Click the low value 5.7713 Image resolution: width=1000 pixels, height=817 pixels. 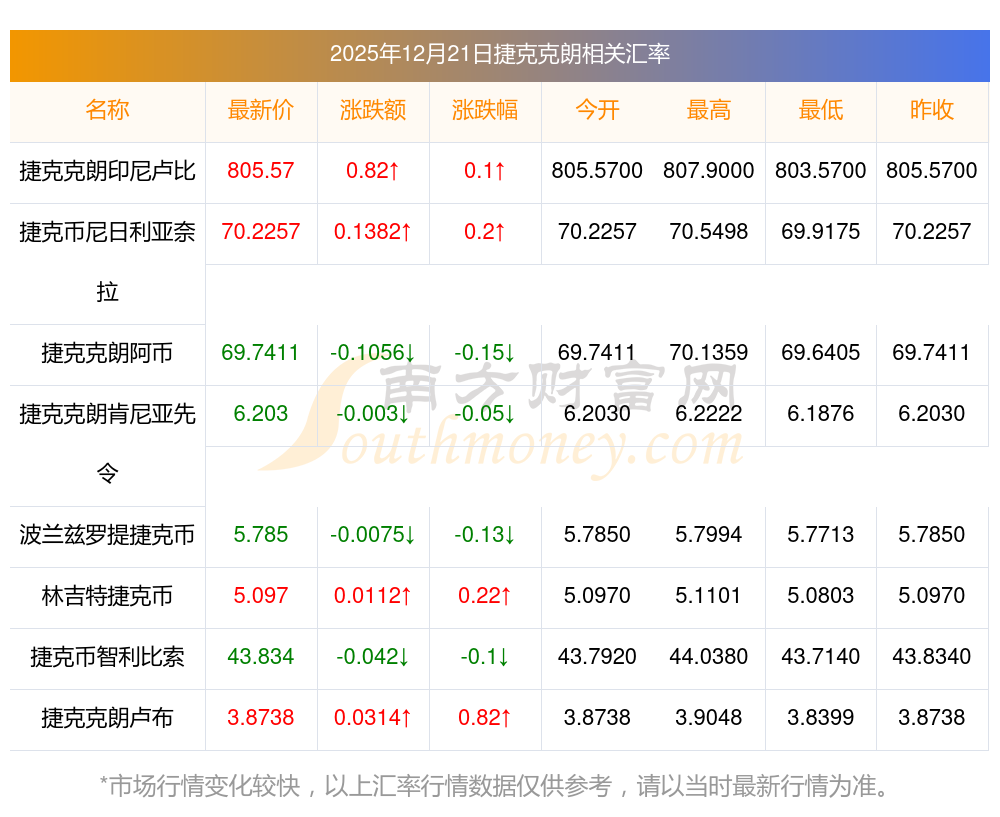(821, 534)
